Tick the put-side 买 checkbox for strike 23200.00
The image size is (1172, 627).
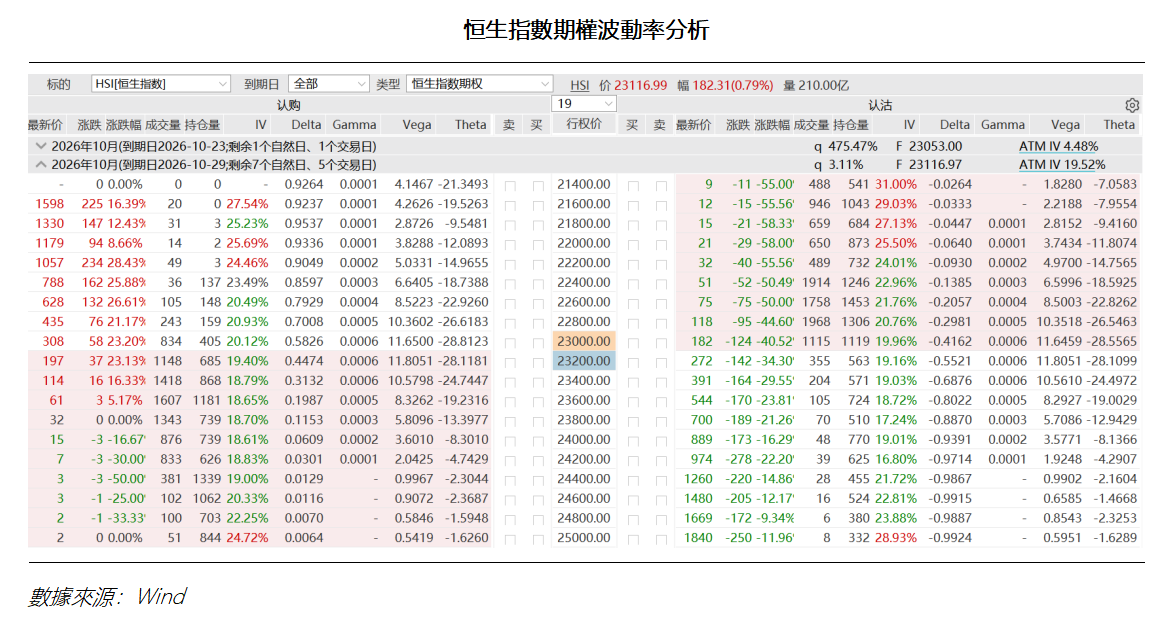[x=633, y=362]
